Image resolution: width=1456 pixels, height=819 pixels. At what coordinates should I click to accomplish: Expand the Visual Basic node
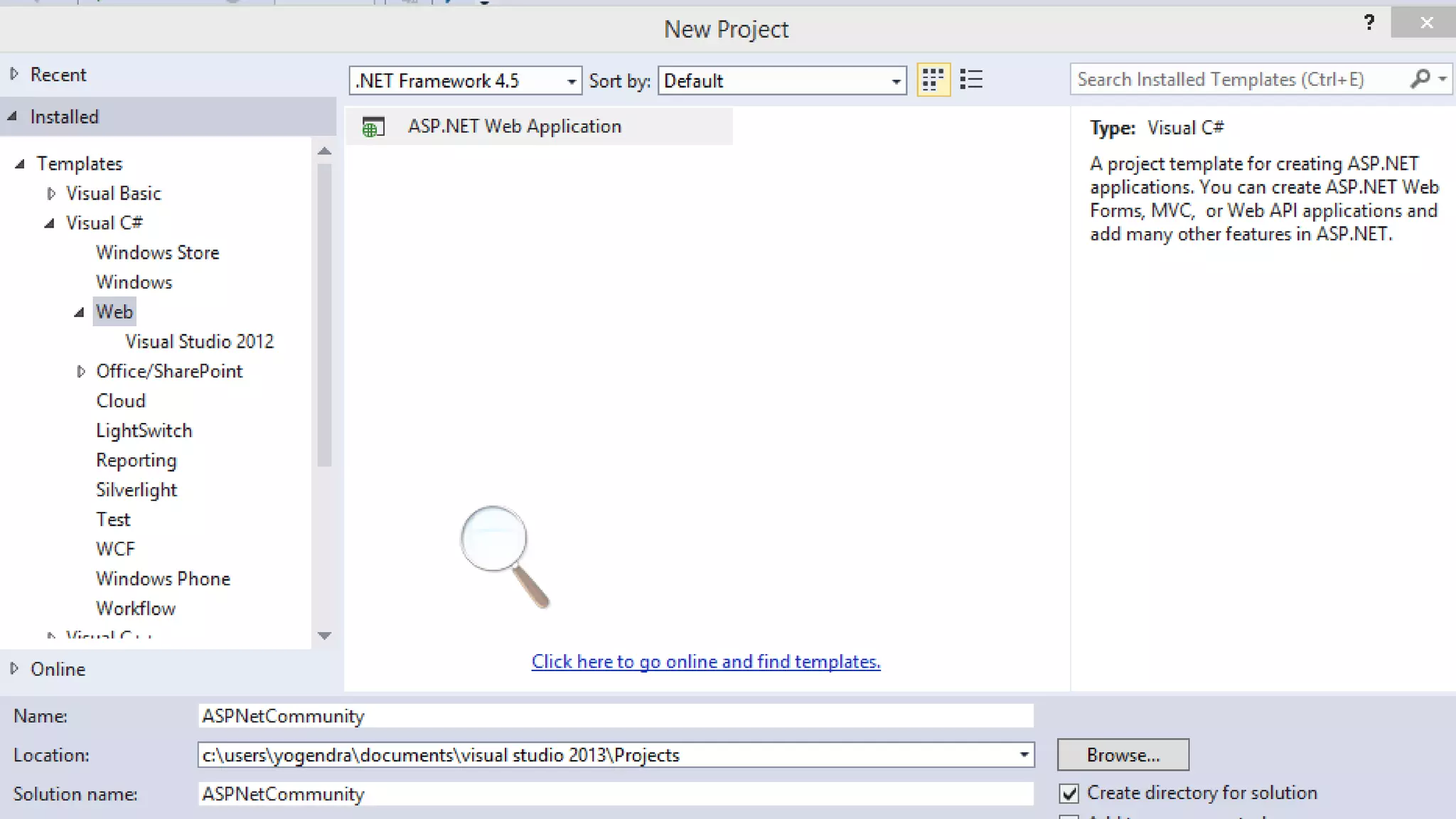[51, 193]
